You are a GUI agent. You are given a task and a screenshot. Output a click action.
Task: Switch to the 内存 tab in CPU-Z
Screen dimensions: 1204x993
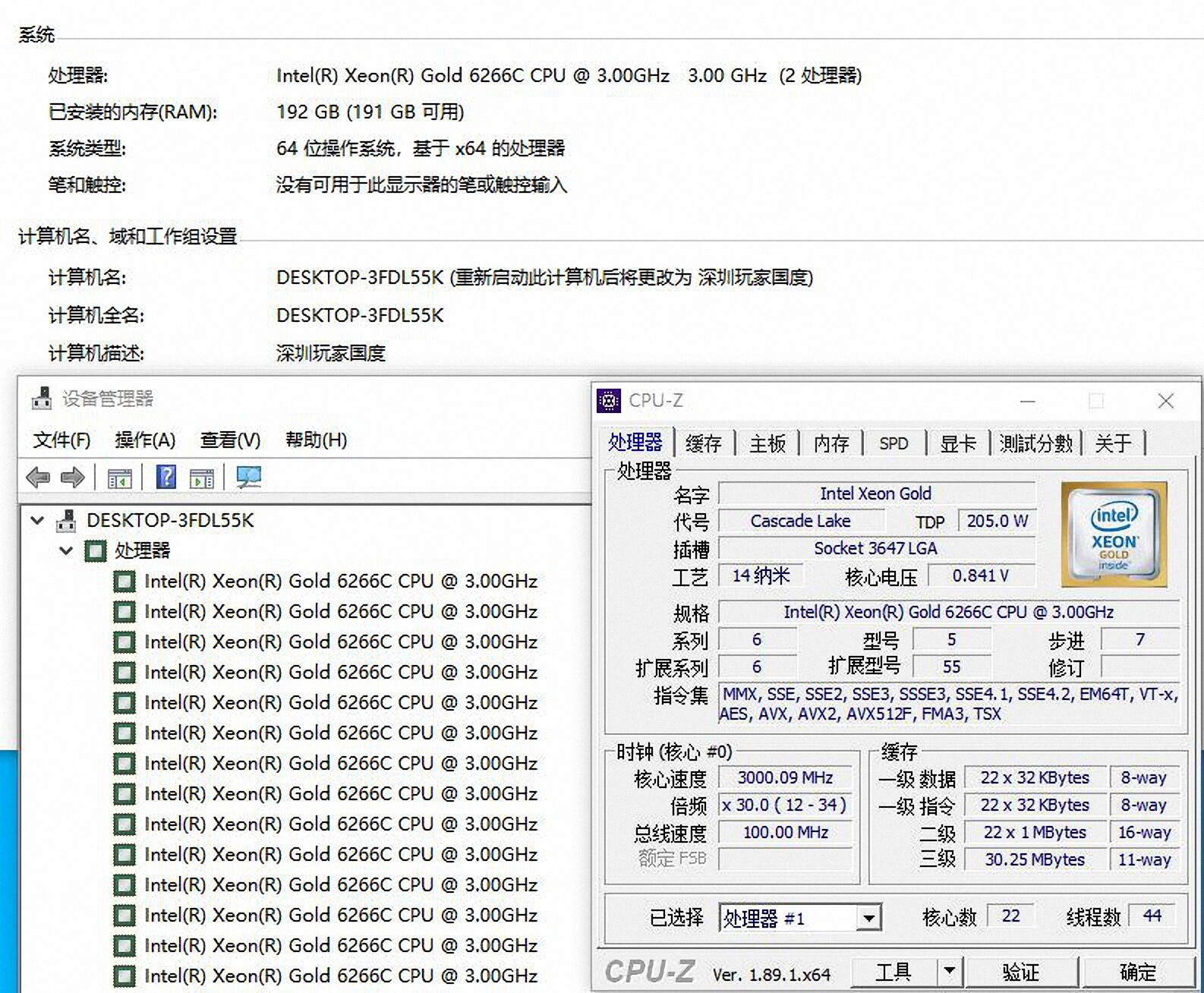831,443
